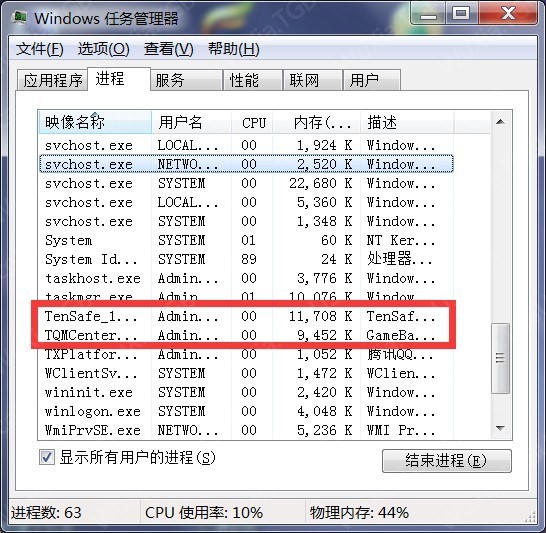Click 进程数: 63 status entry

[x=46, y=512]
